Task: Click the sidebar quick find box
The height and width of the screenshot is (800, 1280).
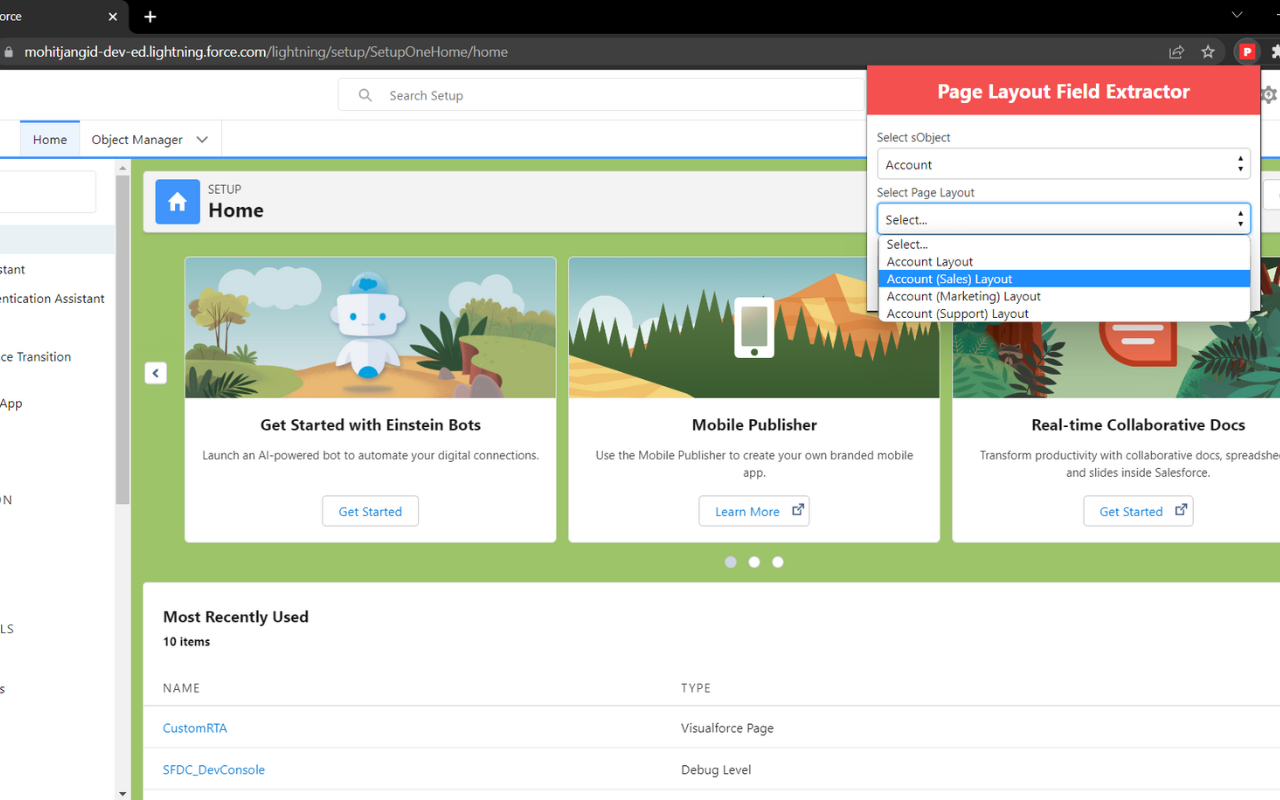Action: [x=48, y=192]
